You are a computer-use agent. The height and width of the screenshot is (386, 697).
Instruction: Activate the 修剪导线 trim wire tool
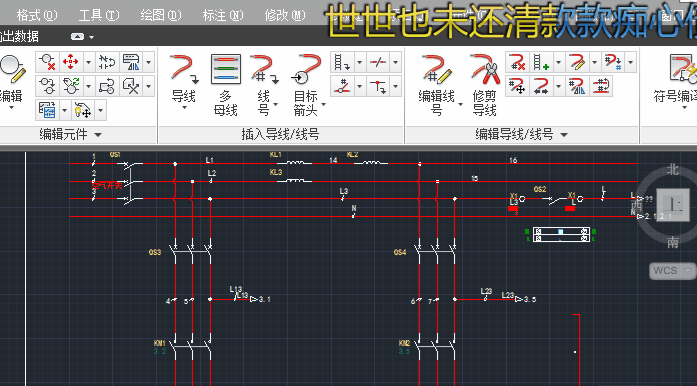485,84
